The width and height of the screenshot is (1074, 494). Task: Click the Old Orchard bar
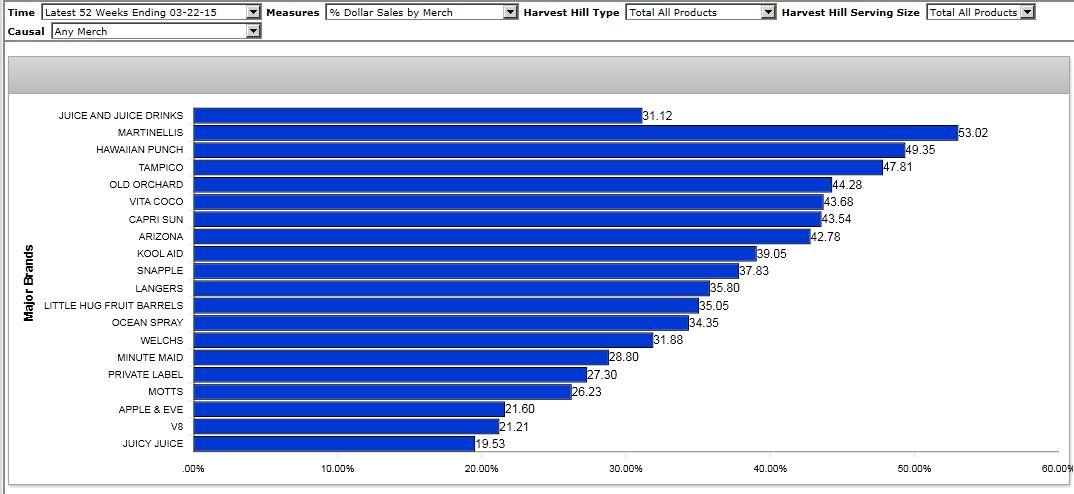point(512,184)
